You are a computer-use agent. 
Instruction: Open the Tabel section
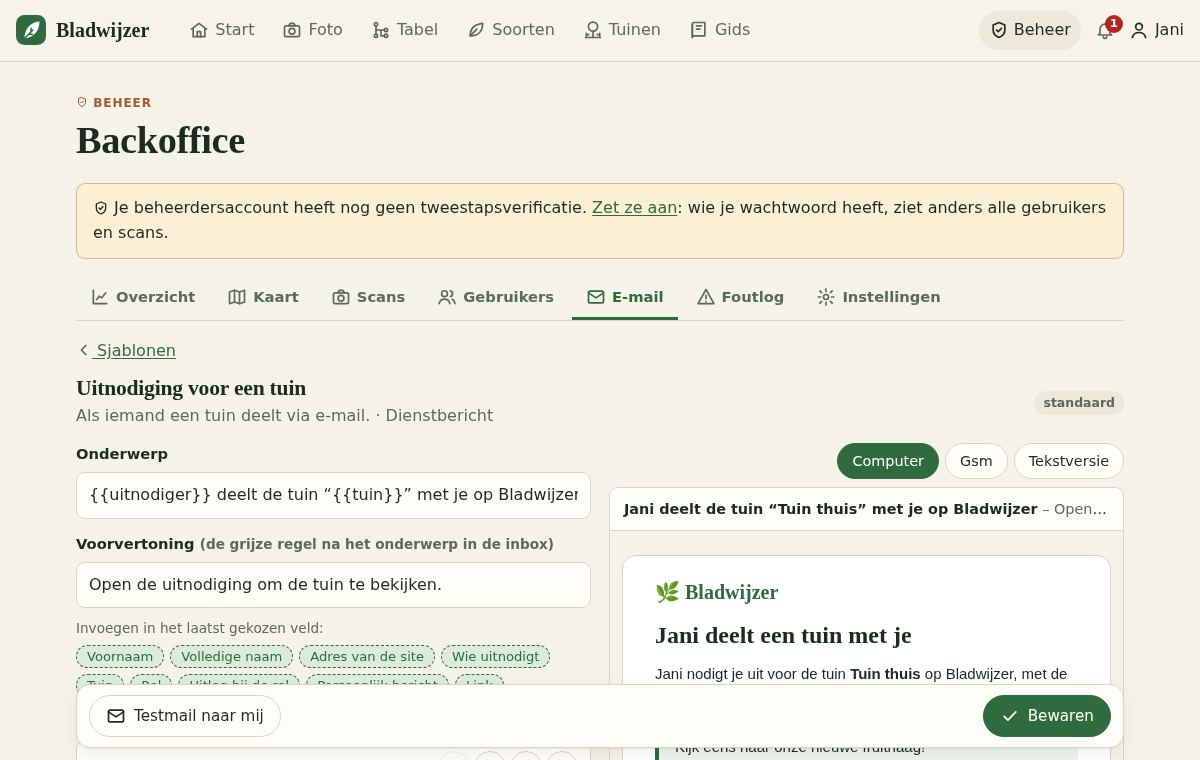tap(405, 30)
